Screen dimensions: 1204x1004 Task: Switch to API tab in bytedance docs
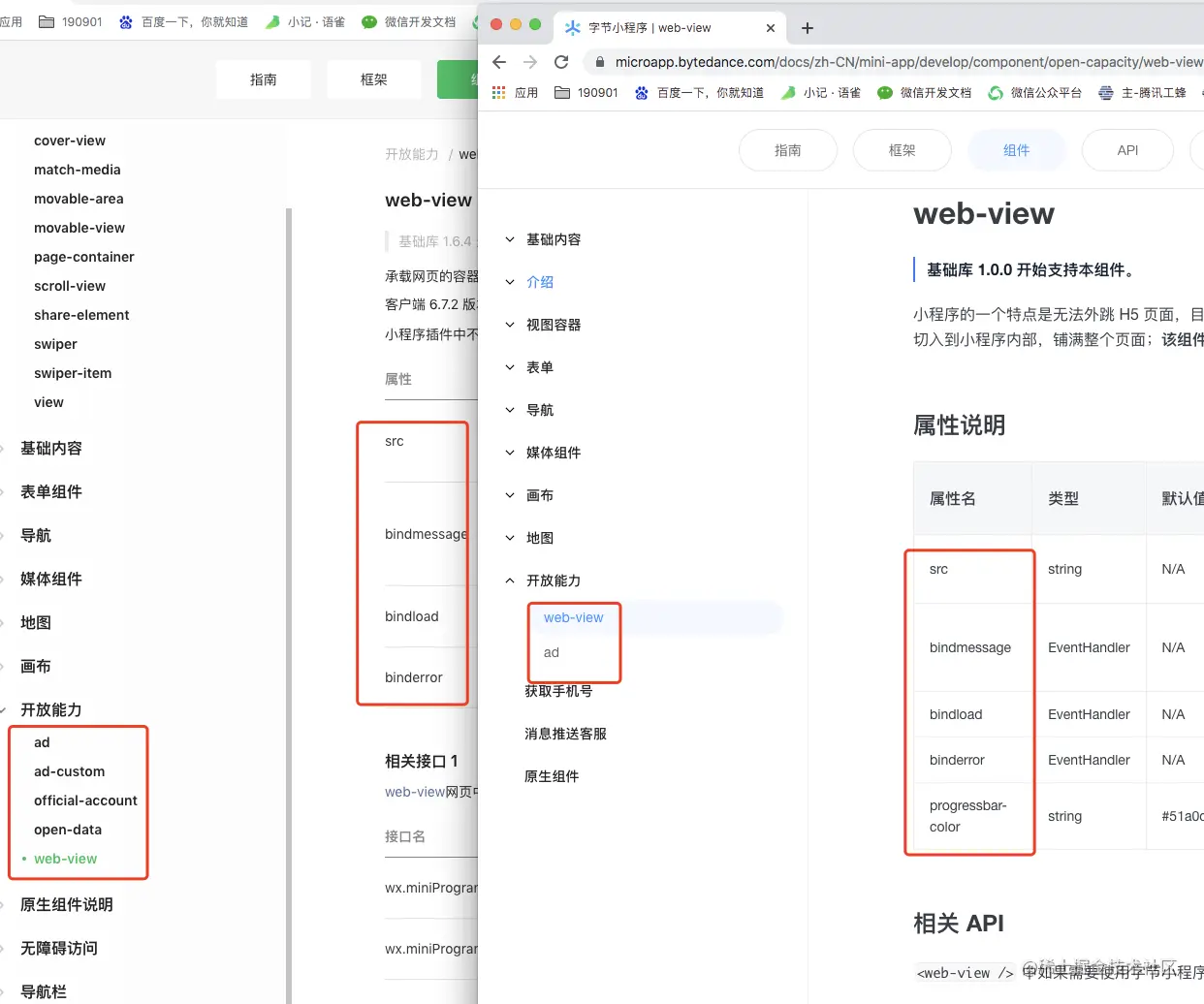[1127, 150]
